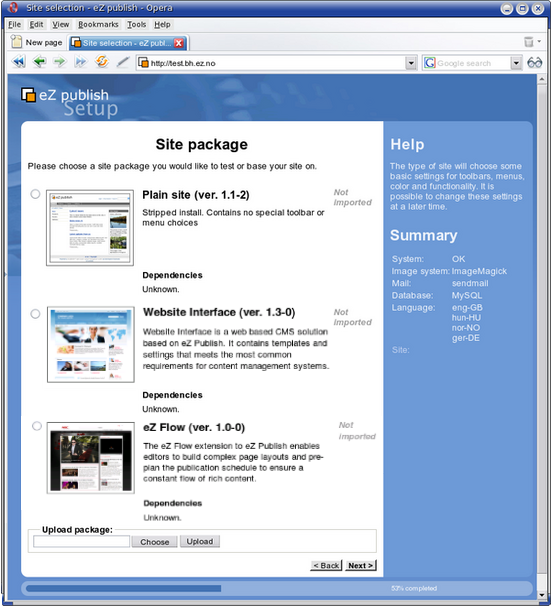Image resolution: width=551 pixels, height=607 pixels.
Task: Click the 'ger-DE' language entry
Action: pyautogui.click(x=466, y=338)
